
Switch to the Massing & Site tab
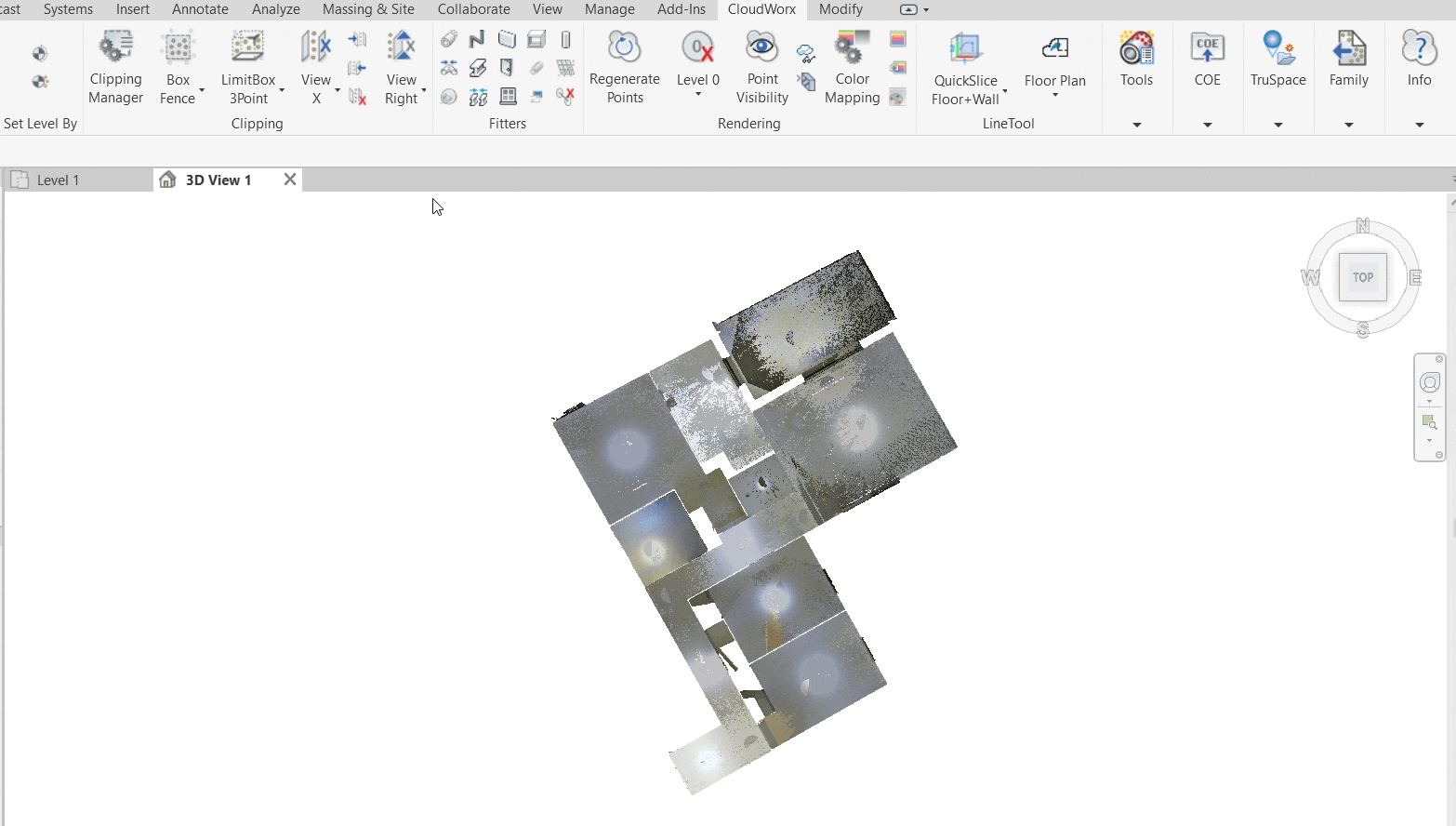(368, 9)
